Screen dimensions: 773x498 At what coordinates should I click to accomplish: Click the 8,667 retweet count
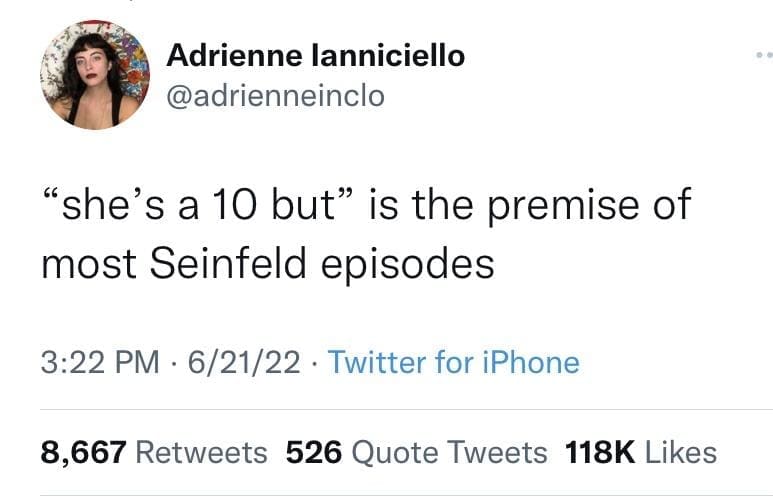tap(83, 452)
